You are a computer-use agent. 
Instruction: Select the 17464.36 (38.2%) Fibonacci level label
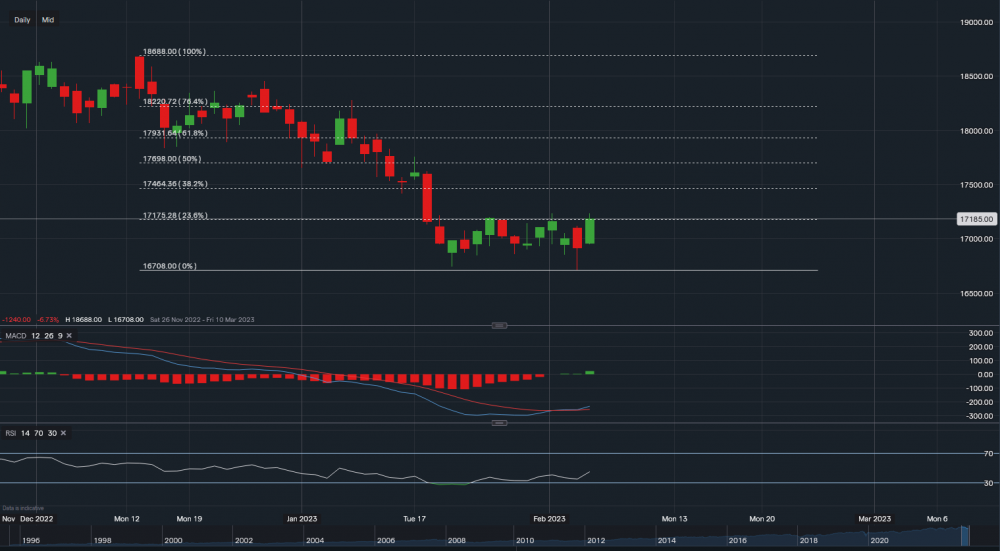coord(175,184)
